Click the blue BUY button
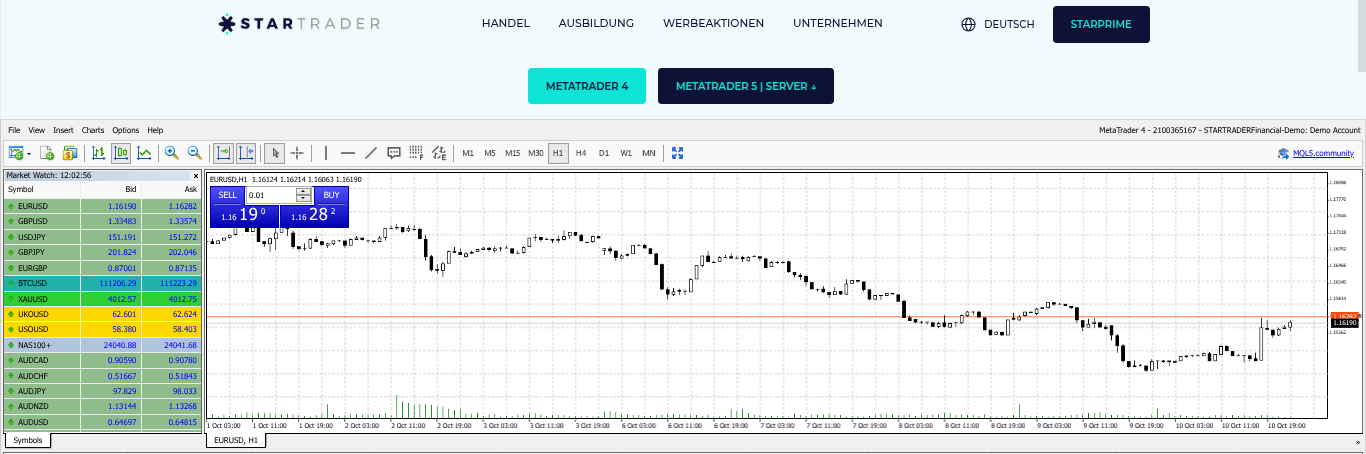Screen dimensions: 1366x454 [331, 195]
